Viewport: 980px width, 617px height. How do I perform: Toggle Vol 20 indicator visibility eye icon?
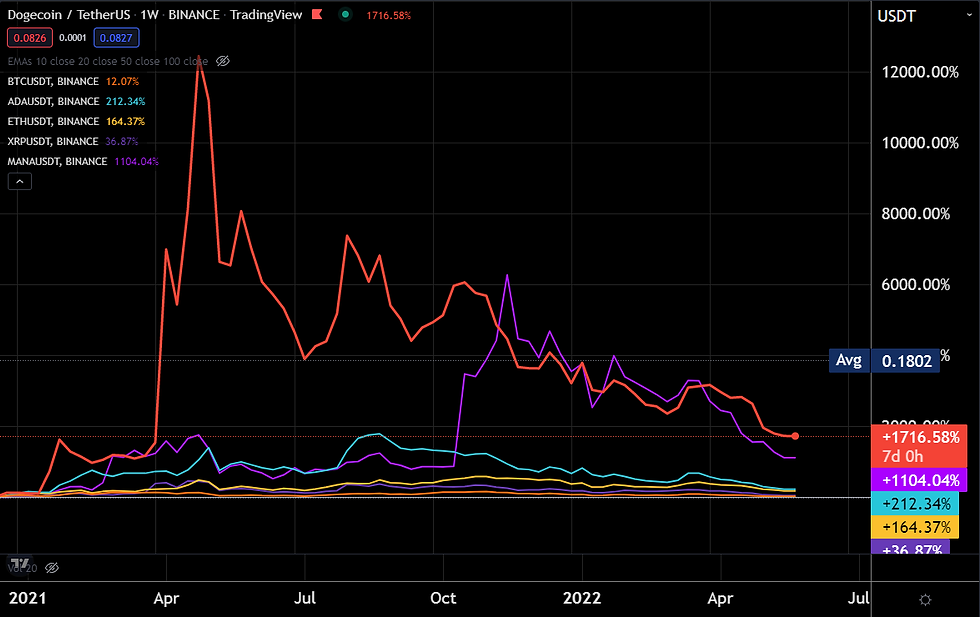click(52, 568)
